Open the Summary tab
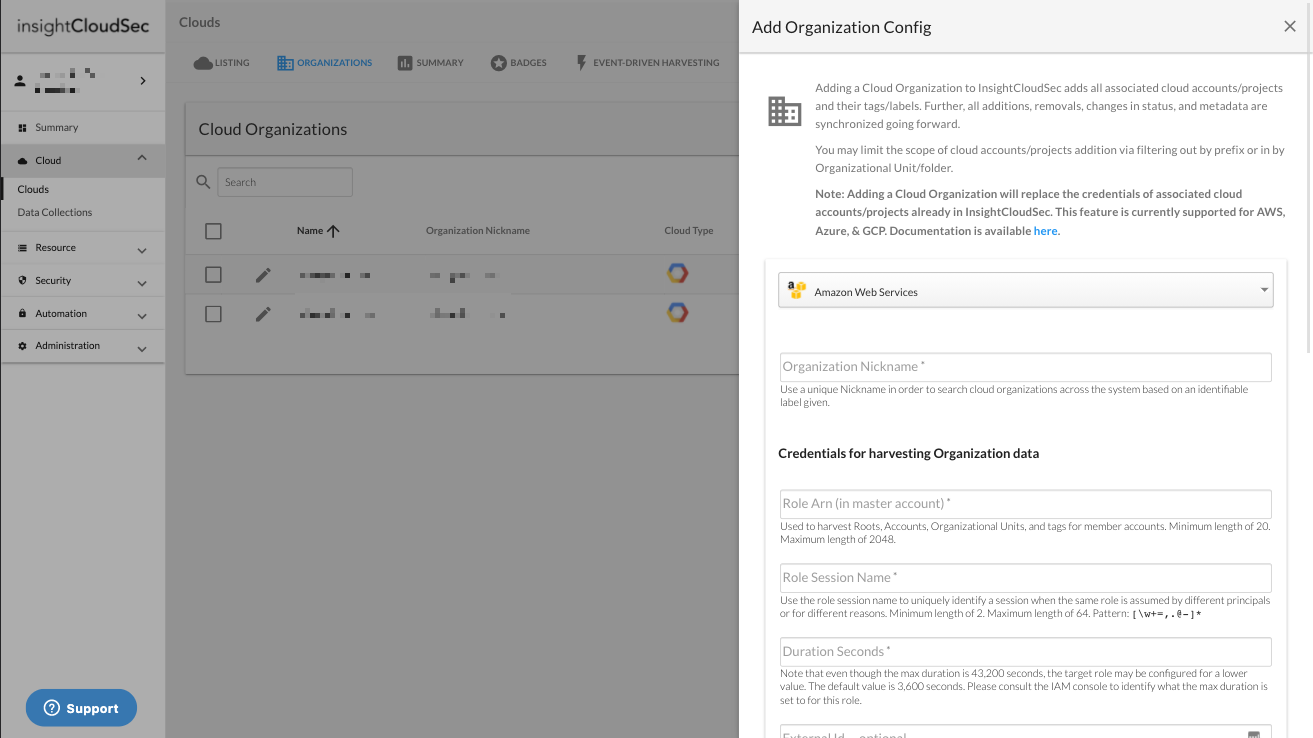This screenshot has width=1313, height=738. click(430, 63)
